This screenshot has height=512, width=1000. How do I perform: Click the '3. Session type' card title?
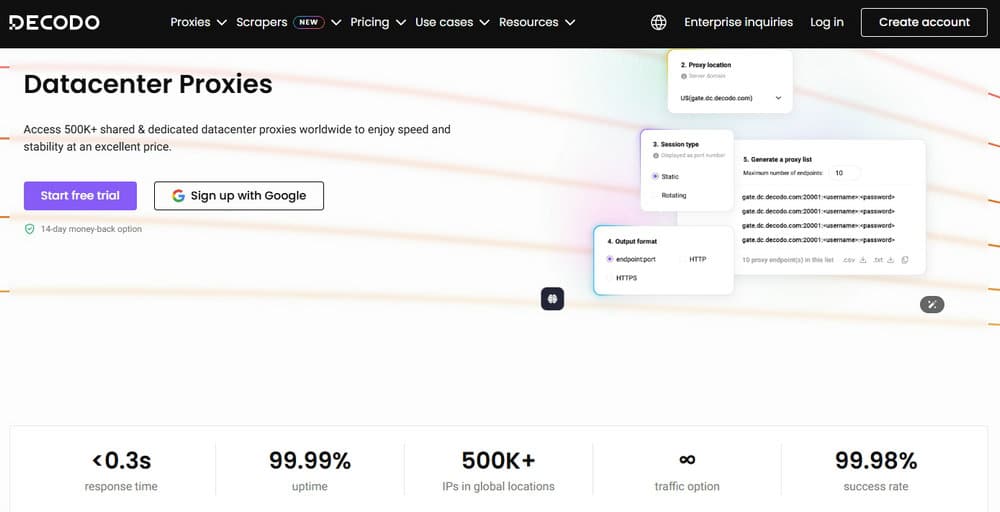(x=675, y=145)
